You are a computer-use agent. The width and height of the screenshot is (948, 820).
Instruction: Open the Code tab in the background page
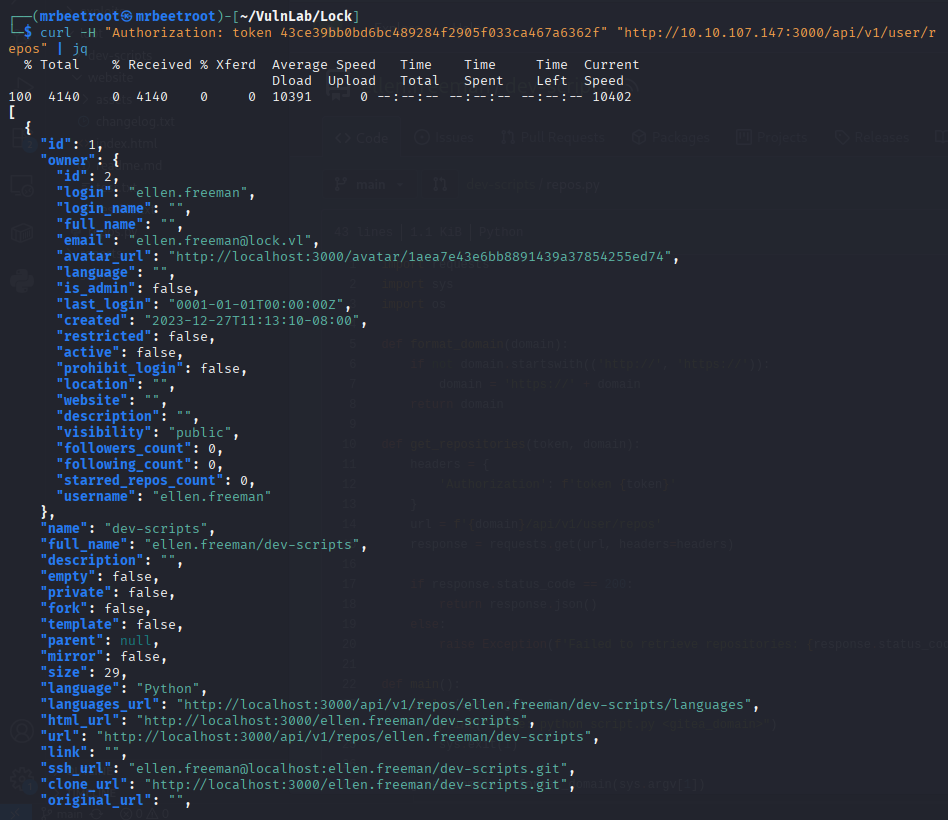[x=362, y=138]
